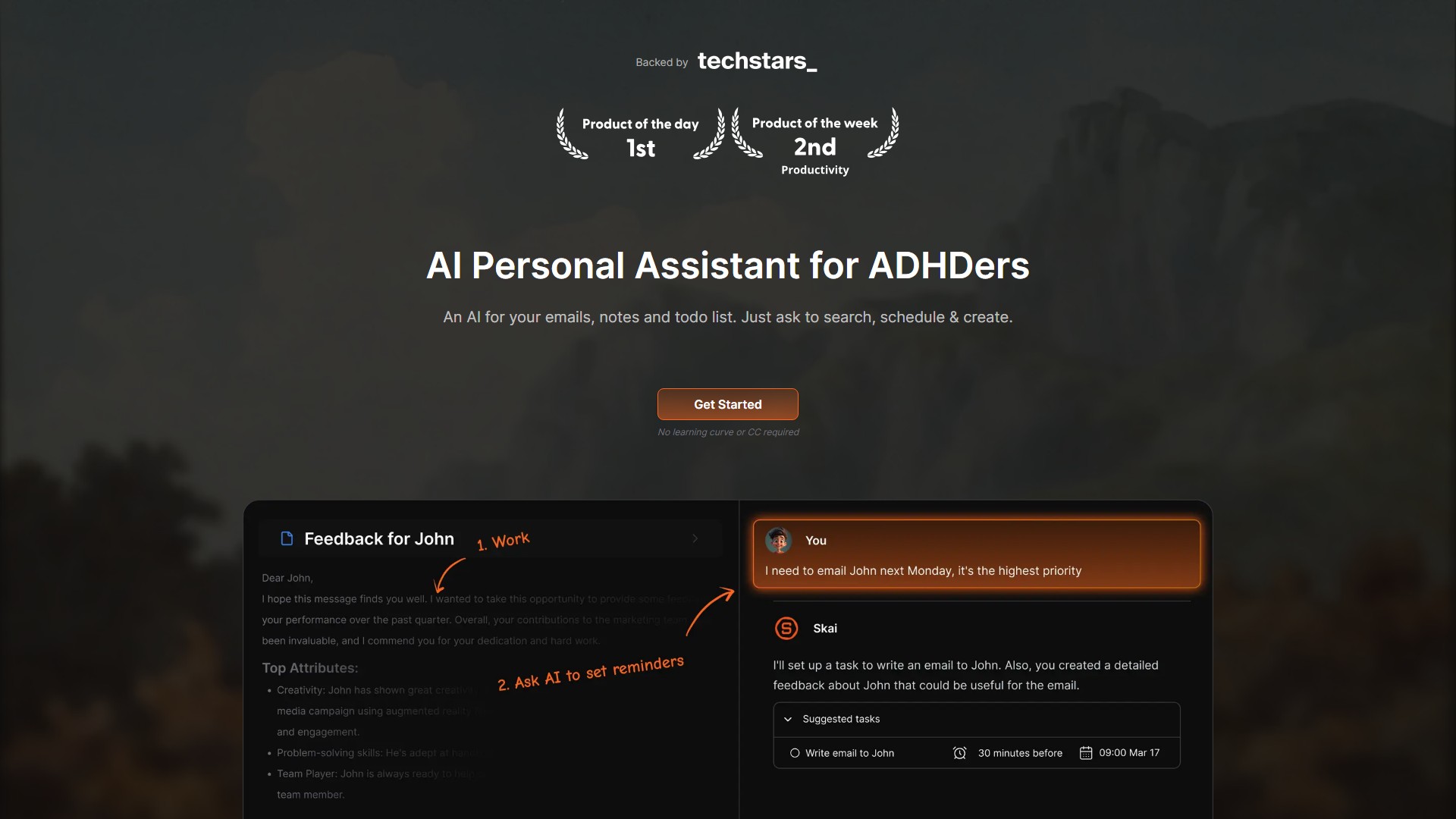
Task: Open the 09:00 Mar 17 date selector
Action: coord(1129,753)
